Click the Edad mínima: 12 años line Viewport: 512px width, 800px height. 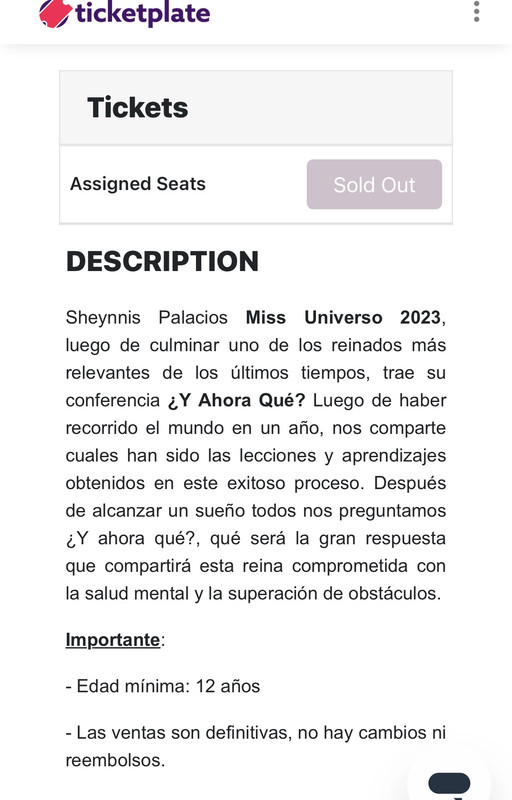pyautogui.click(x=163, y=686)
